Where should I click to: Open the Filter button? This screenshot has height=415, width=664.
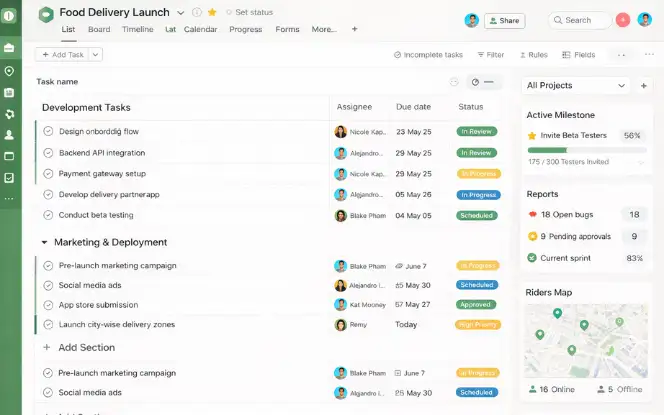click(491, 55)
